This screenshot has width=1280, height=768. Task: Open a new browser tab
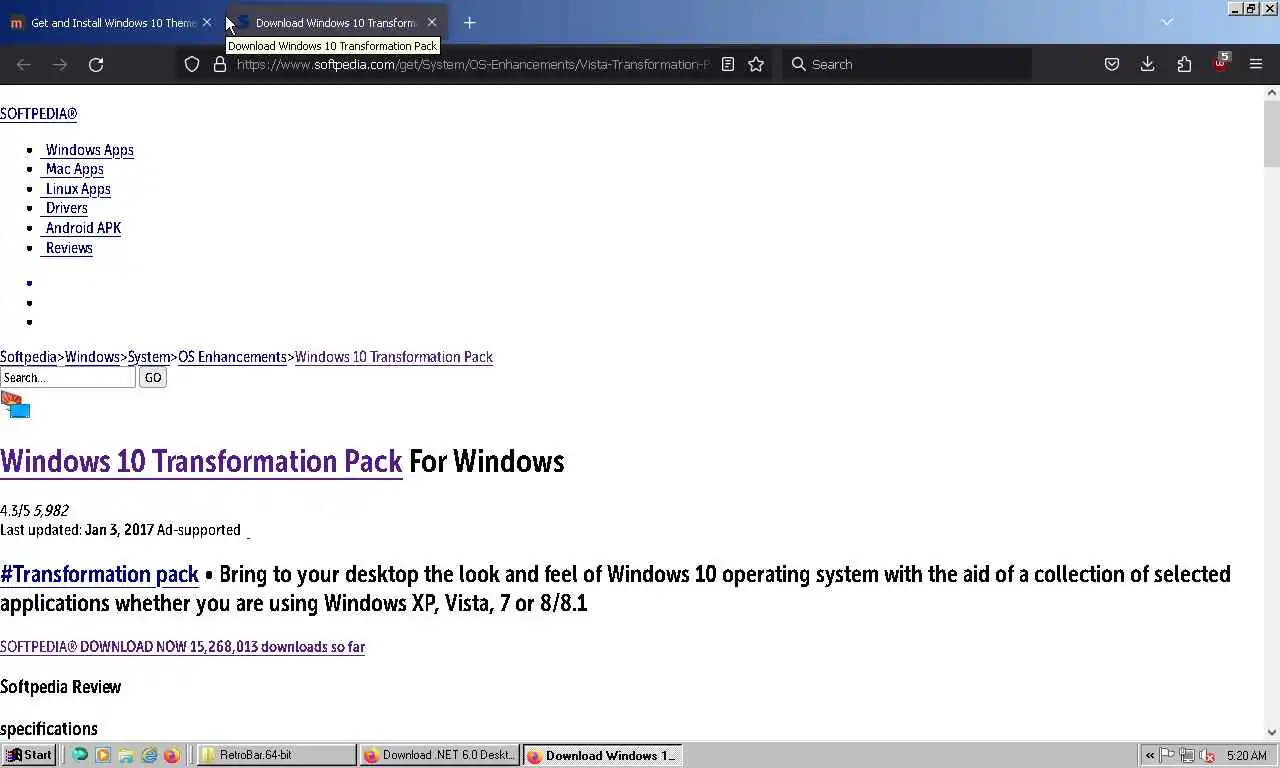469,22
